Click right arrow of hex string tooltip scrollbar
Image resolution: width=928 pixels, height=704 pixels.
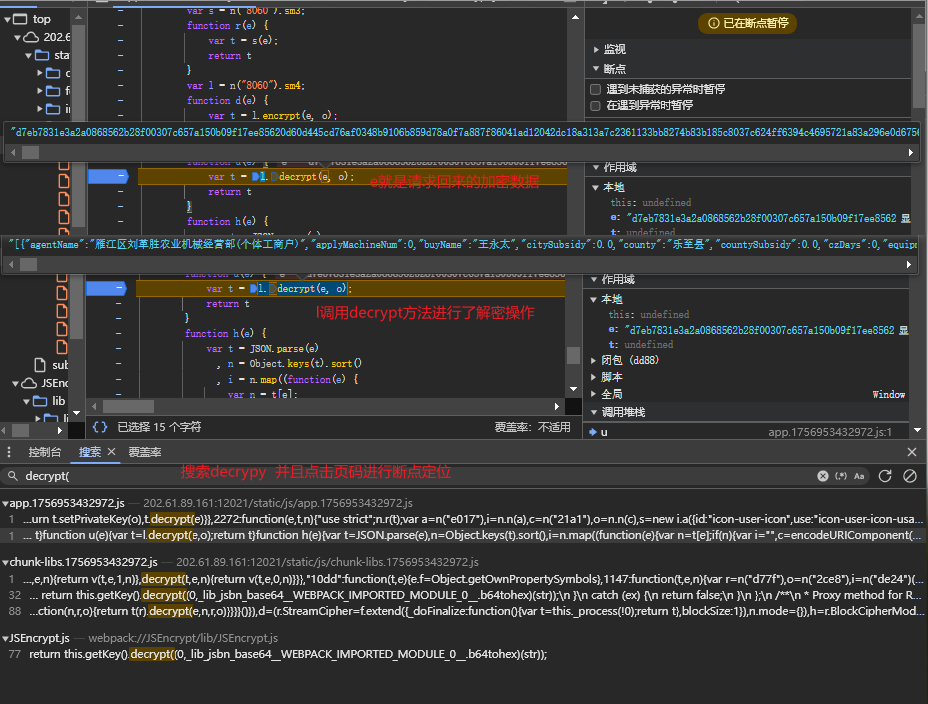(x=911, y=153)
